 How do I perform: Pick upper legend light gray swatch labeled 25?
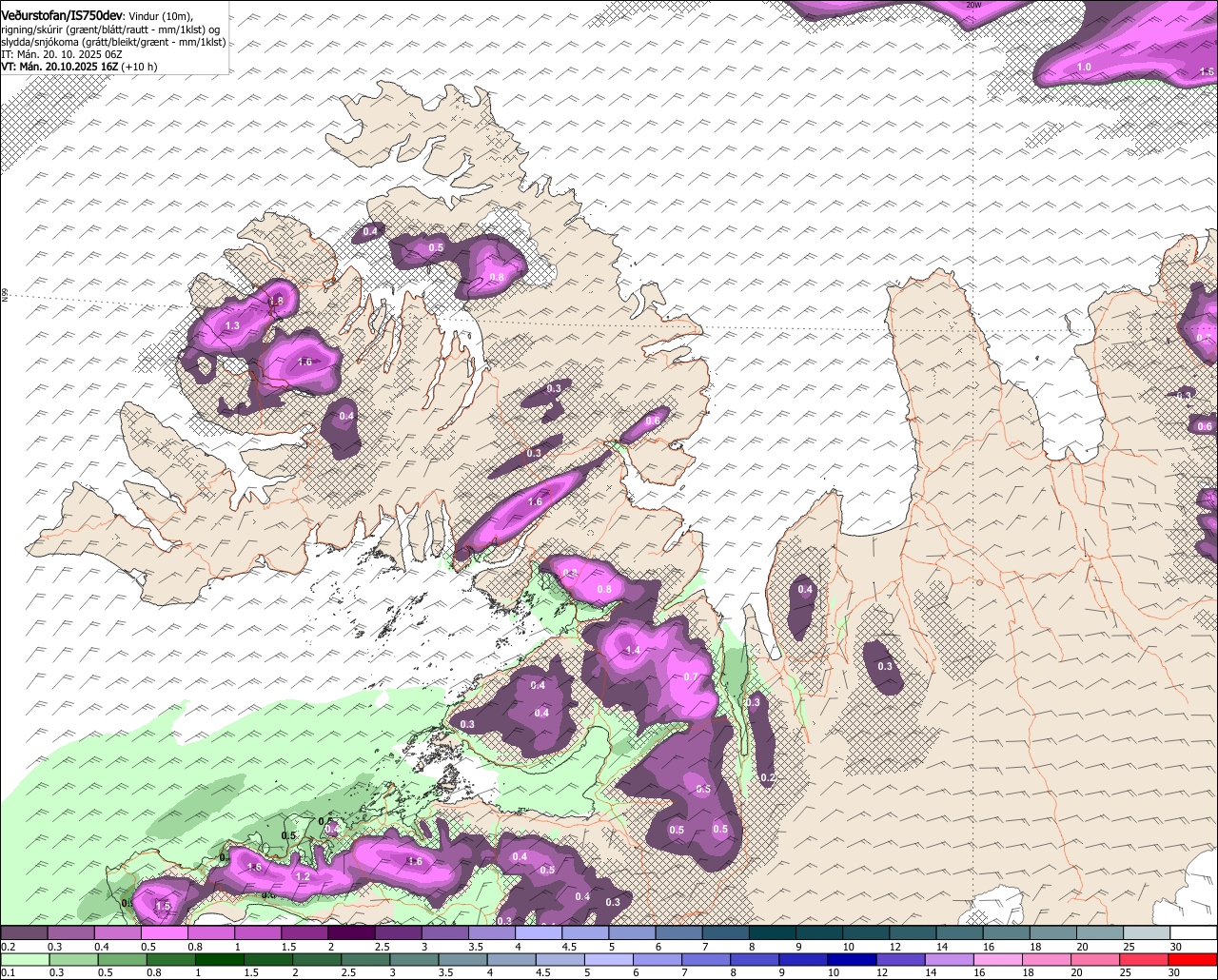click(1148, 932)
